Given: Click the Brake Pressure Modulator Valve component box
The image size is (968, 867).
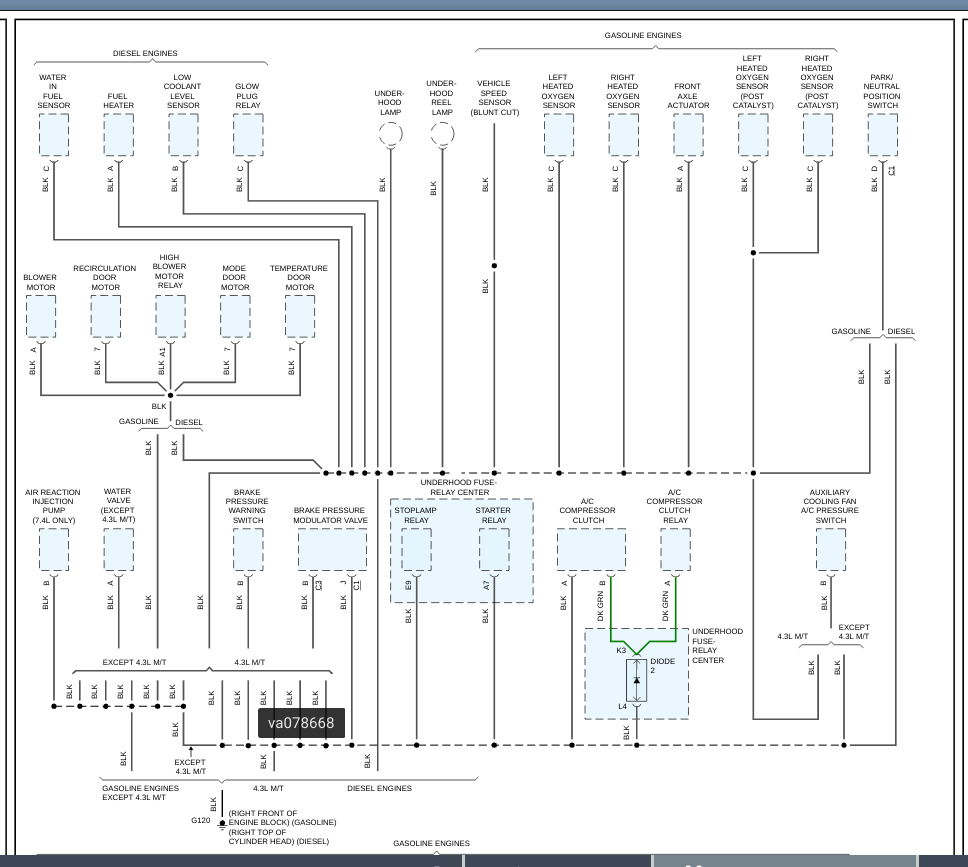Looking at the screenshot, I should click(x=332, y=549).
